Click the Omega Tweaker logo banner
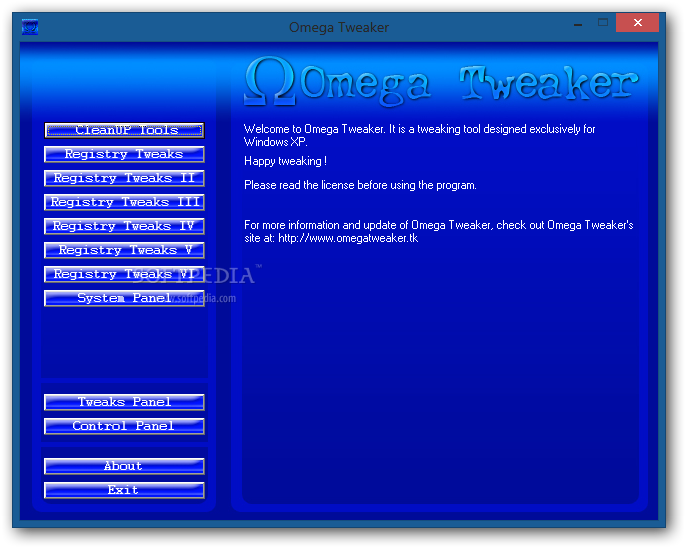 pos(441,82)
